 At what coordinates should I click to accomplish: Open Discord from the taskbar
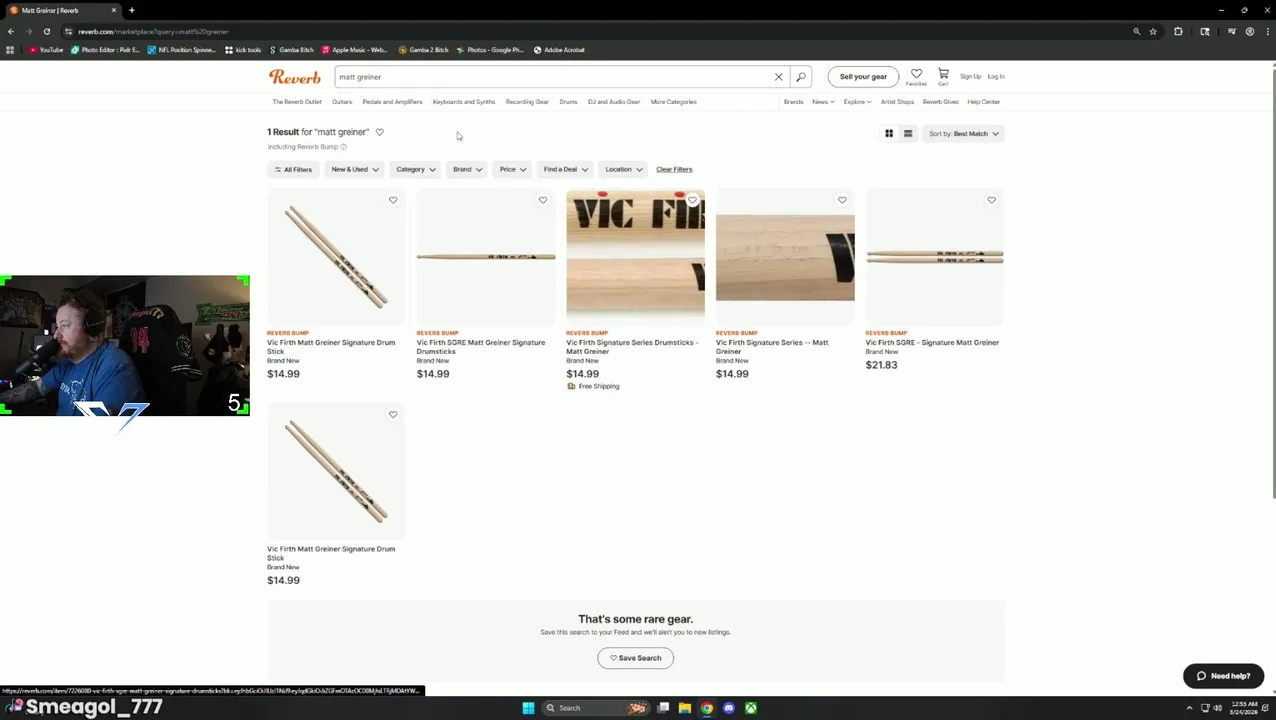729,708
